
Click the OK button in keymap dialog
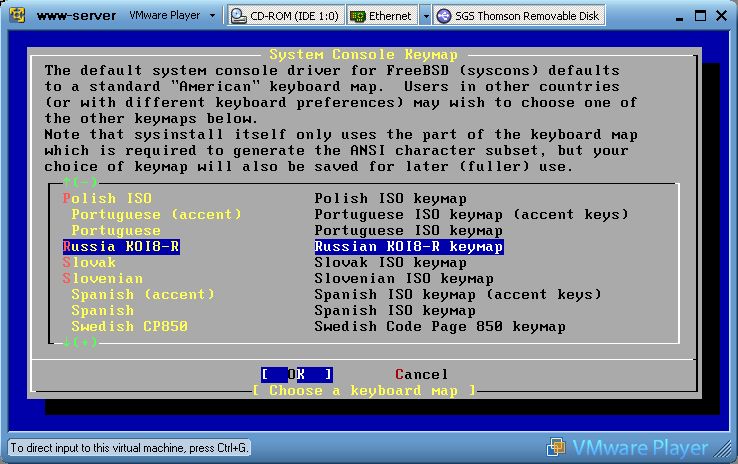297,375
